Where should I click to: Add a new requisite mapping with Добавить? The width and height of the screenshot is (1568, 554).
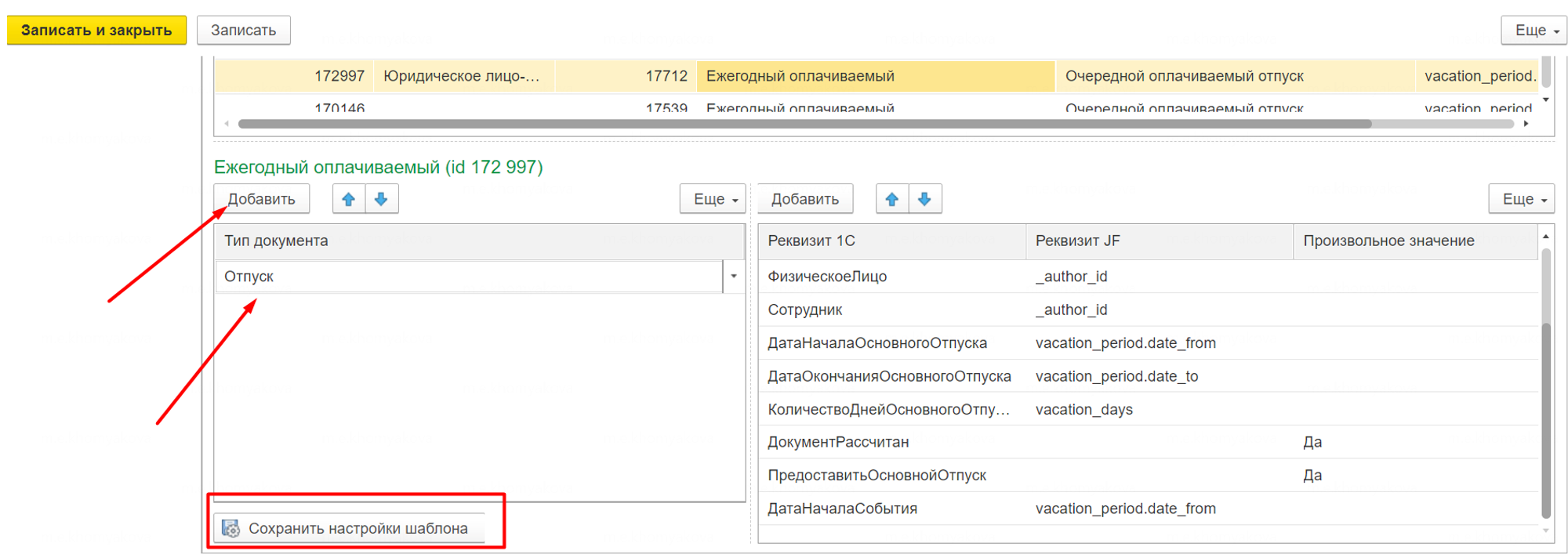tap(804, 199)
